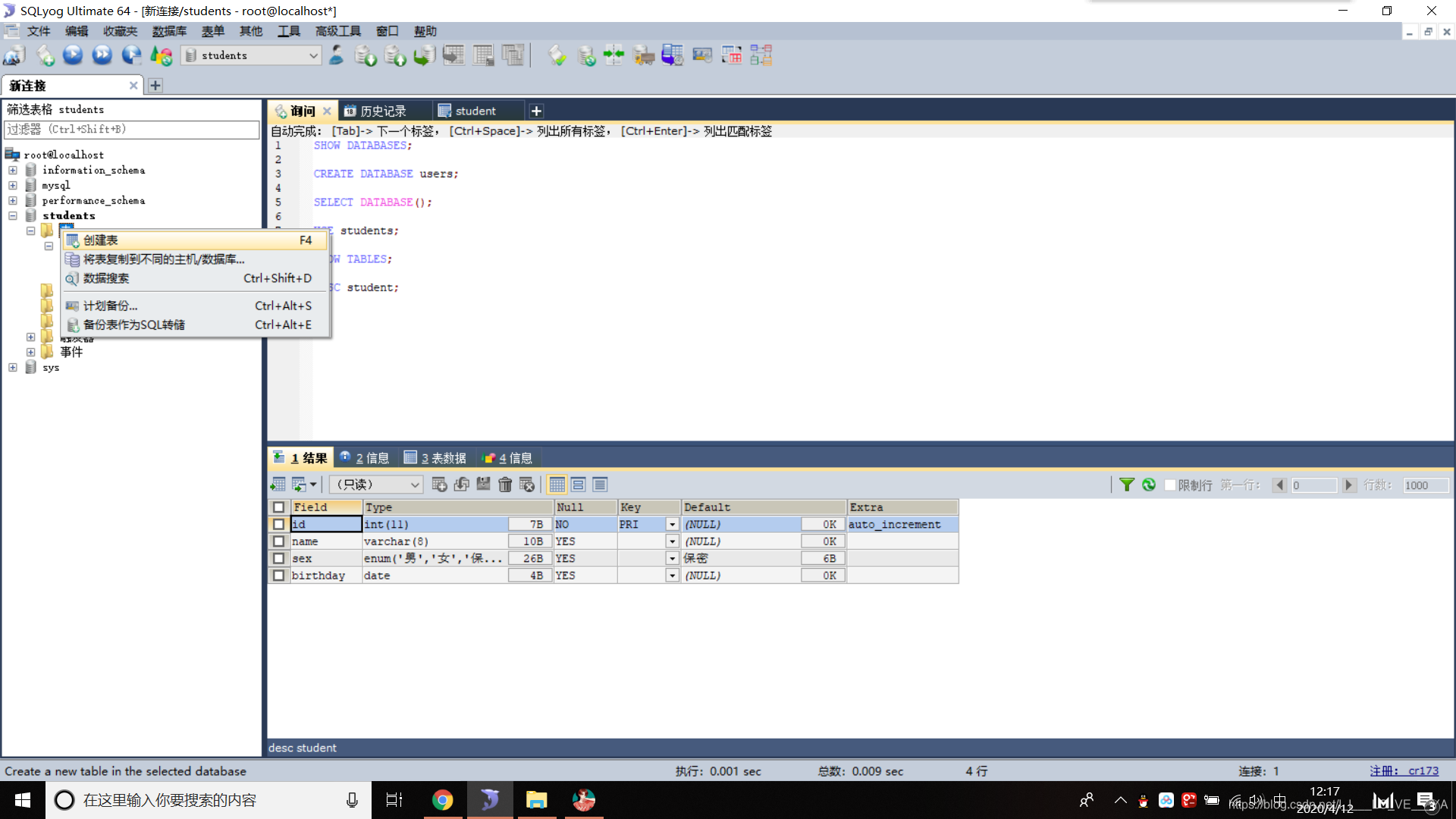Toggle the select-all rows header checkbox
The height and width of the screenshot is (819, 1456).
pos(278,507)
